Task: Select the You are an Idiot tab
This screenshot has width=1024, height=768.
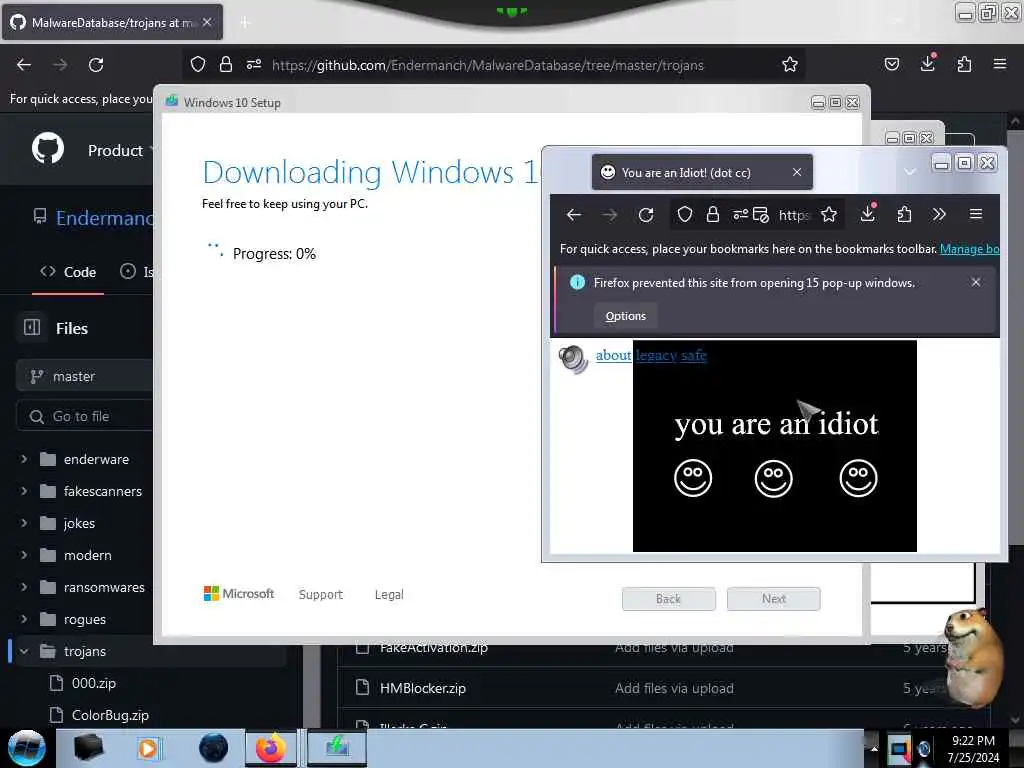Action: click(x=702, y=172)
